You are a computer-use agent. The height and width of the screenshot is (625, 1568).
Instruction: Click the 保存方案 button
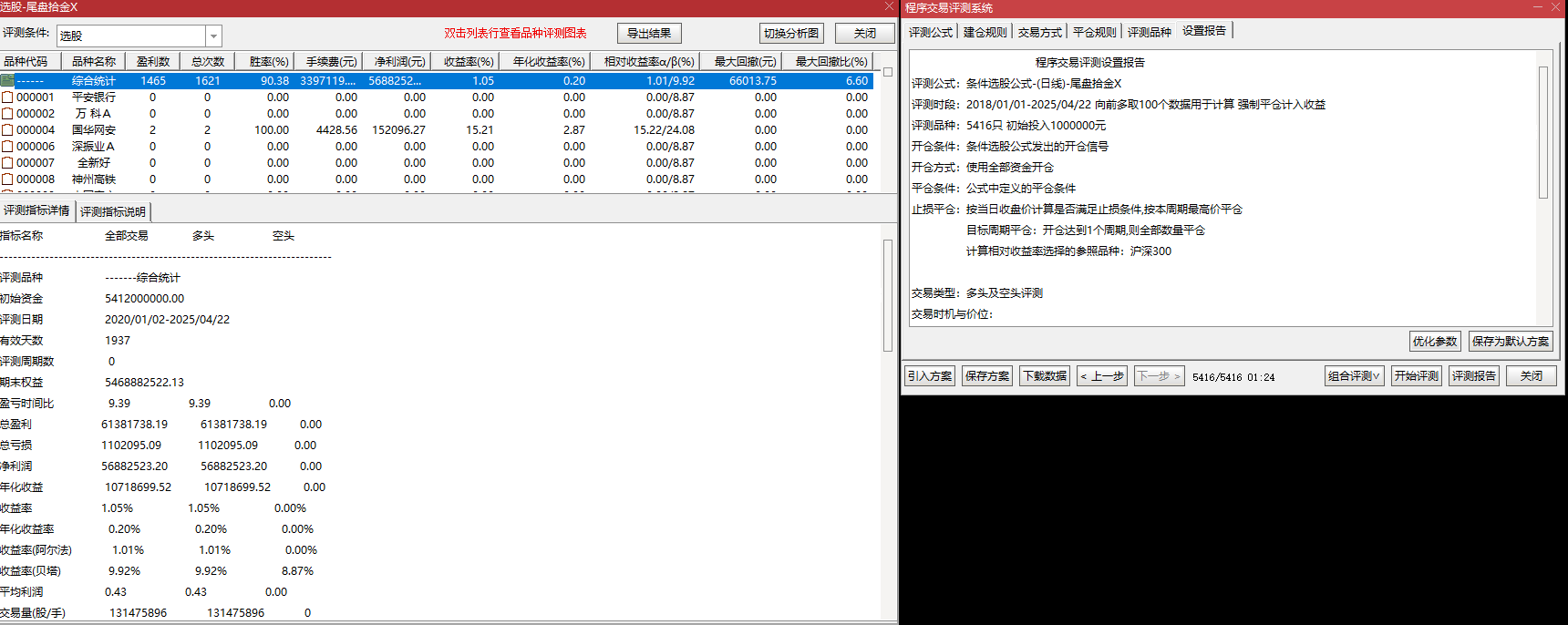coord(987,376)
